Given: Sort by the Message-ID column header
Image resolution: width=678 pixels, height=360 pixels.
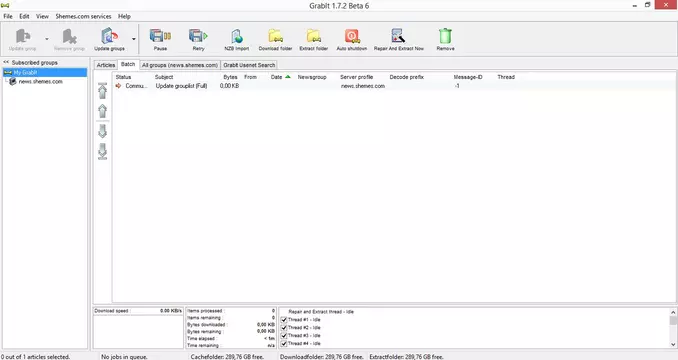Looking at the screenshot, I should click(468, 77).
